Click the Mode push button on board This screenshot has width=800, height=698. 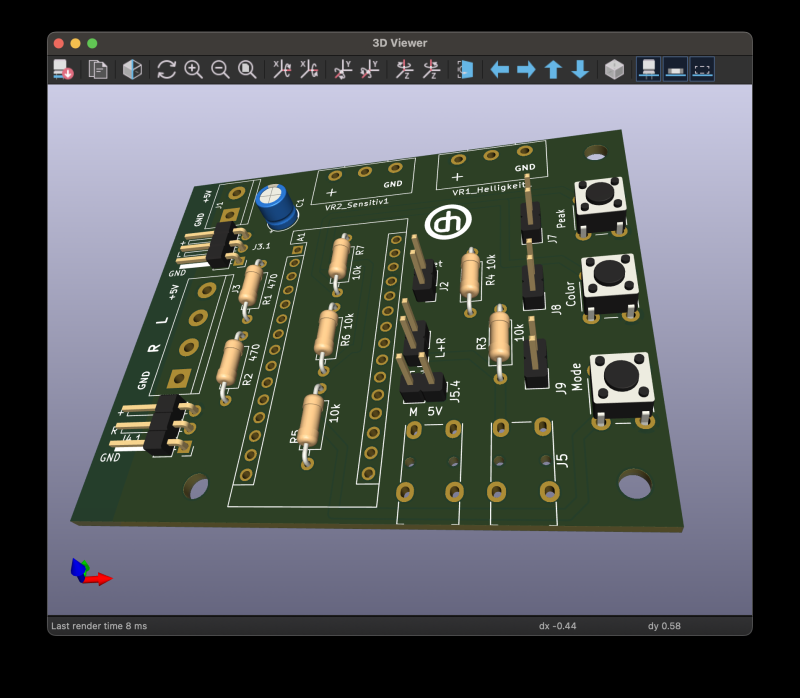[x=621, y=376]
